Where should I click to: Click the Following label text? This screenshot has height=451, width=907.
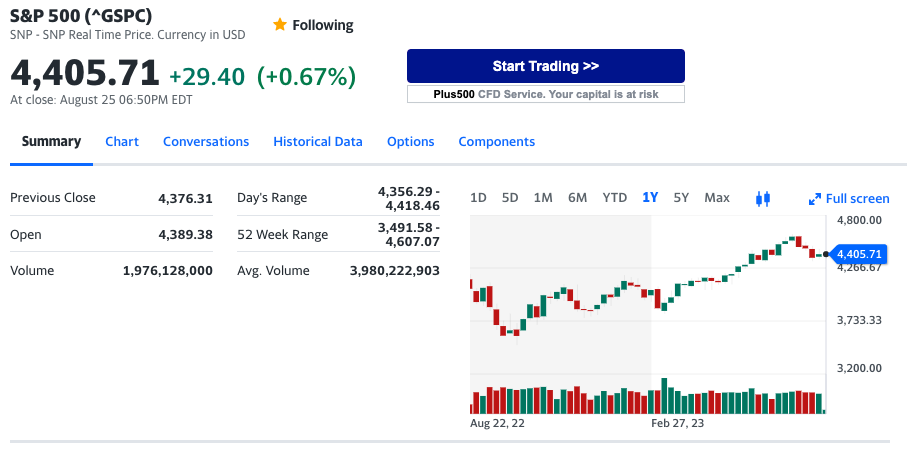pyautogui.click(x=323, y=25)
